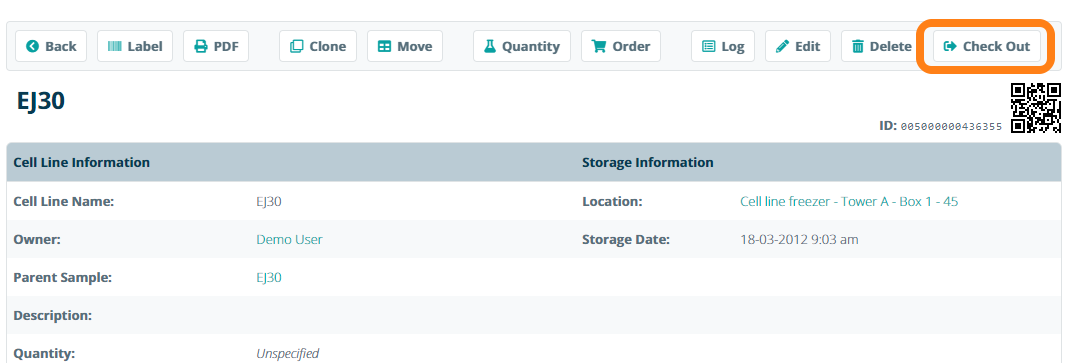View the sample Log history
The width and height of the screenshot is (1073, 363).
click(723, 47)
